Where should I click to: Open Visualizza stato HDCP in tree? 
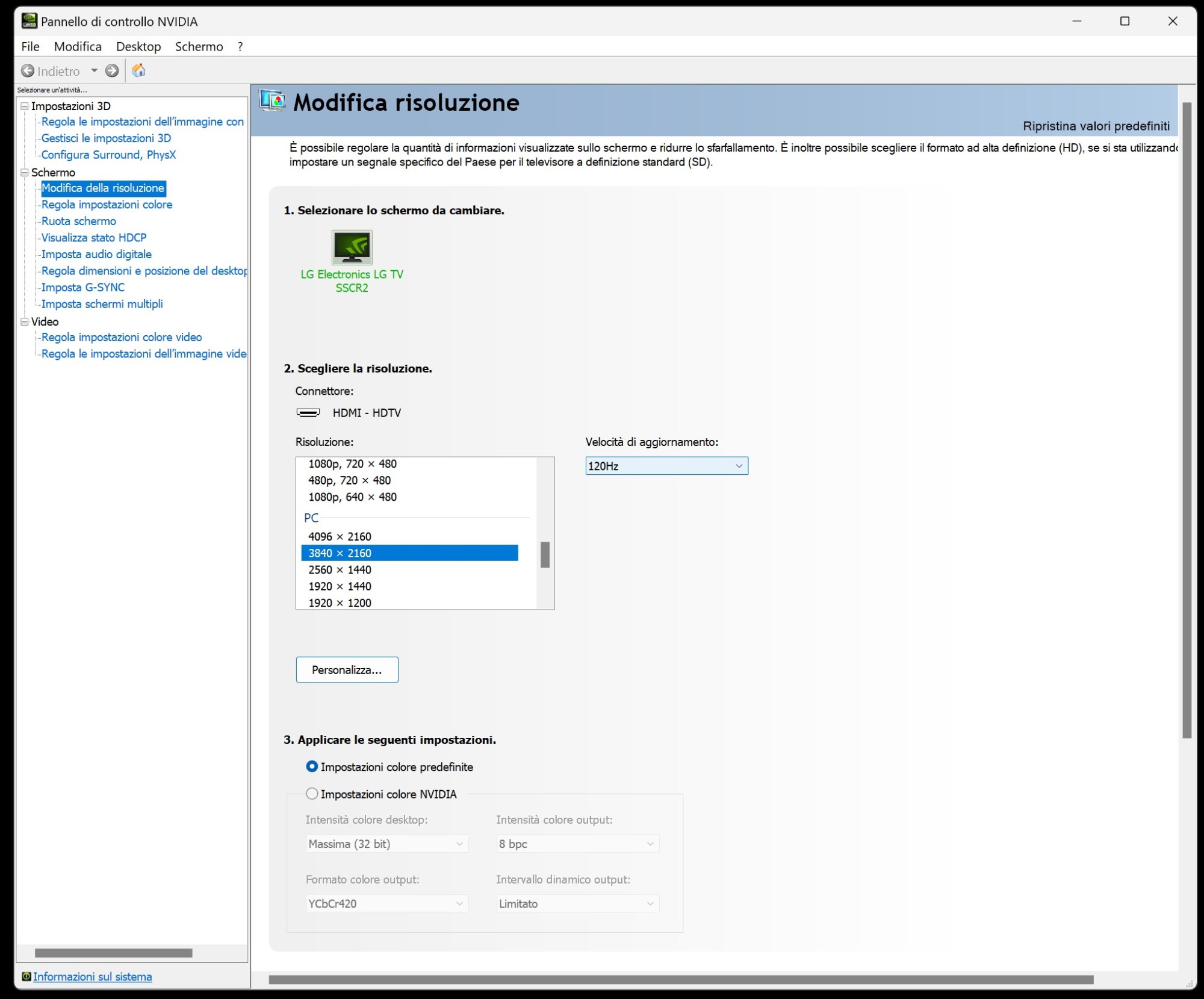tap(94, 238)
